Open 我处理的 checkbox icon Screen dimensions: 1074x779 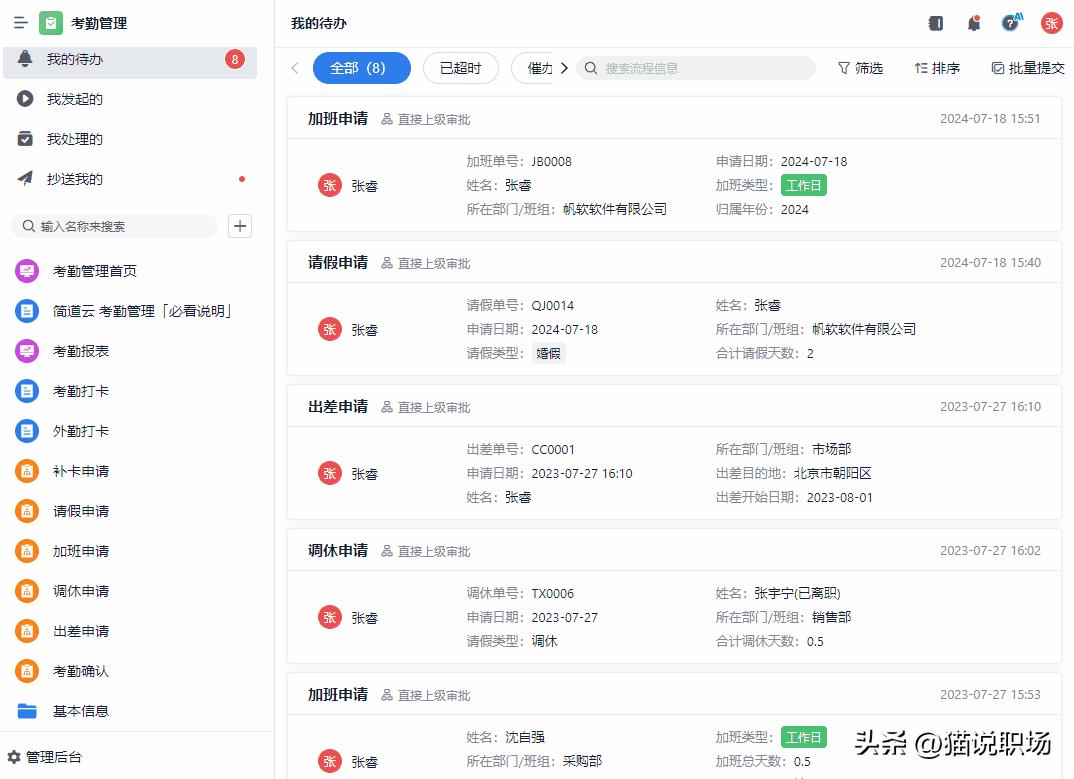point(25,139)
